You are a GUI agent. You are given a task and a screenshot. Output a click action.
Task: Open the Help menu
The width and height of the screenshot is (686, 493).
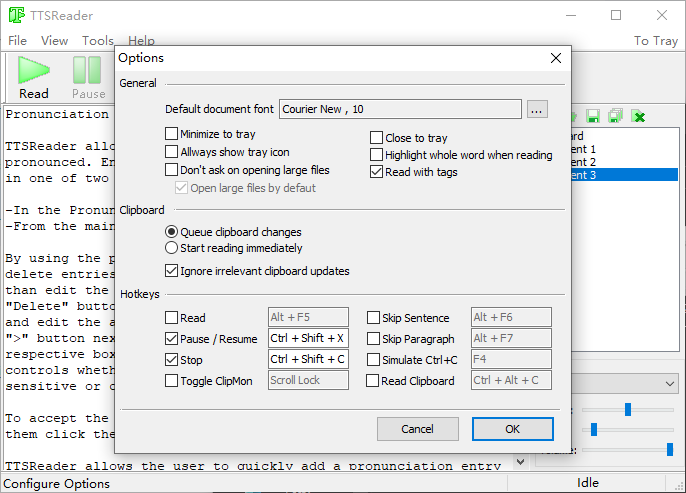[141, 41]
